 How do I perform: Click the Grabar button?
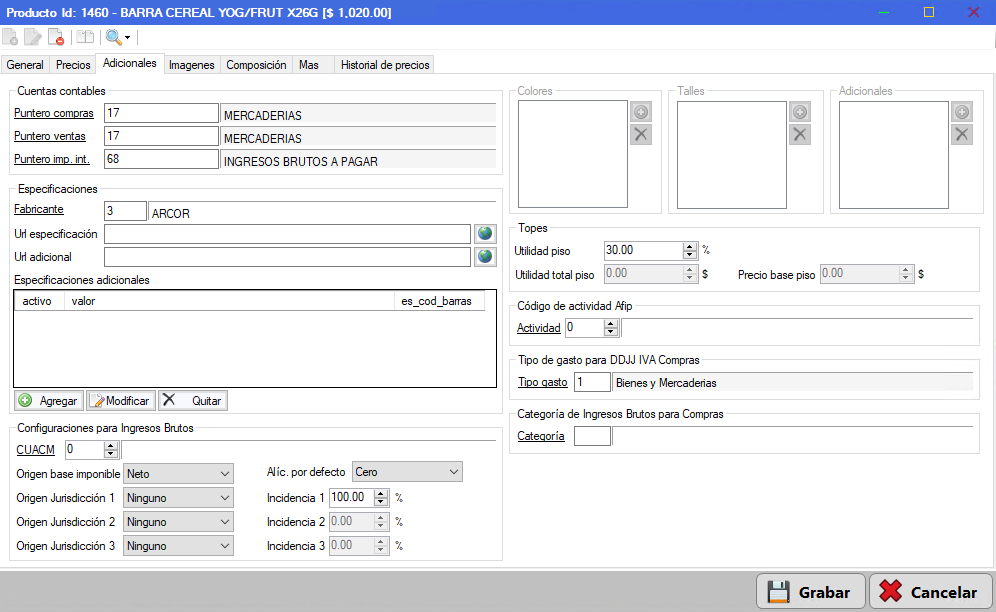811,592
